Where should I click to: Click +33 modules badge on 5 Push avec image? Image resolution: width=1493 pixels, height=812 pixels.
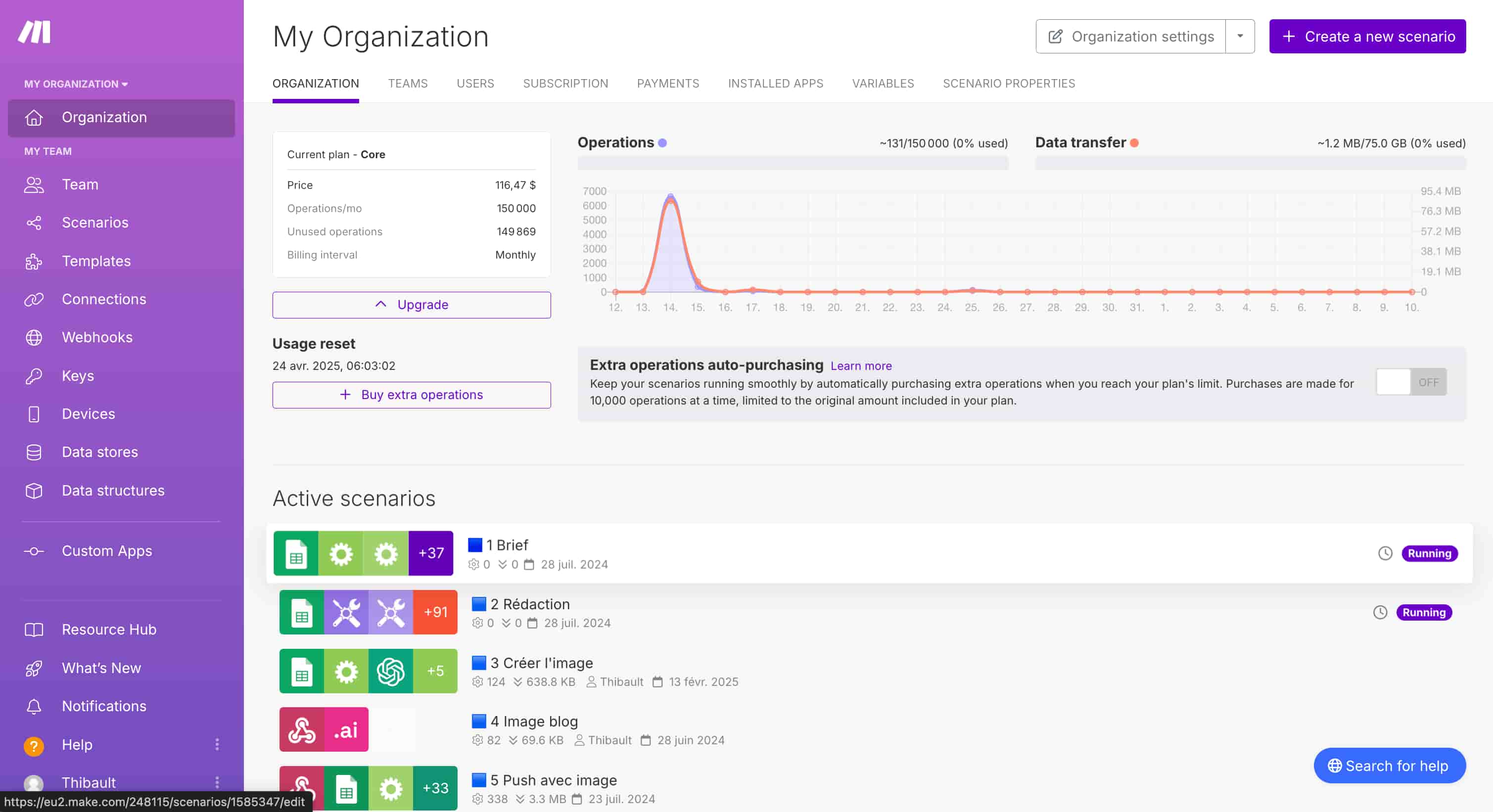point(435,788)
